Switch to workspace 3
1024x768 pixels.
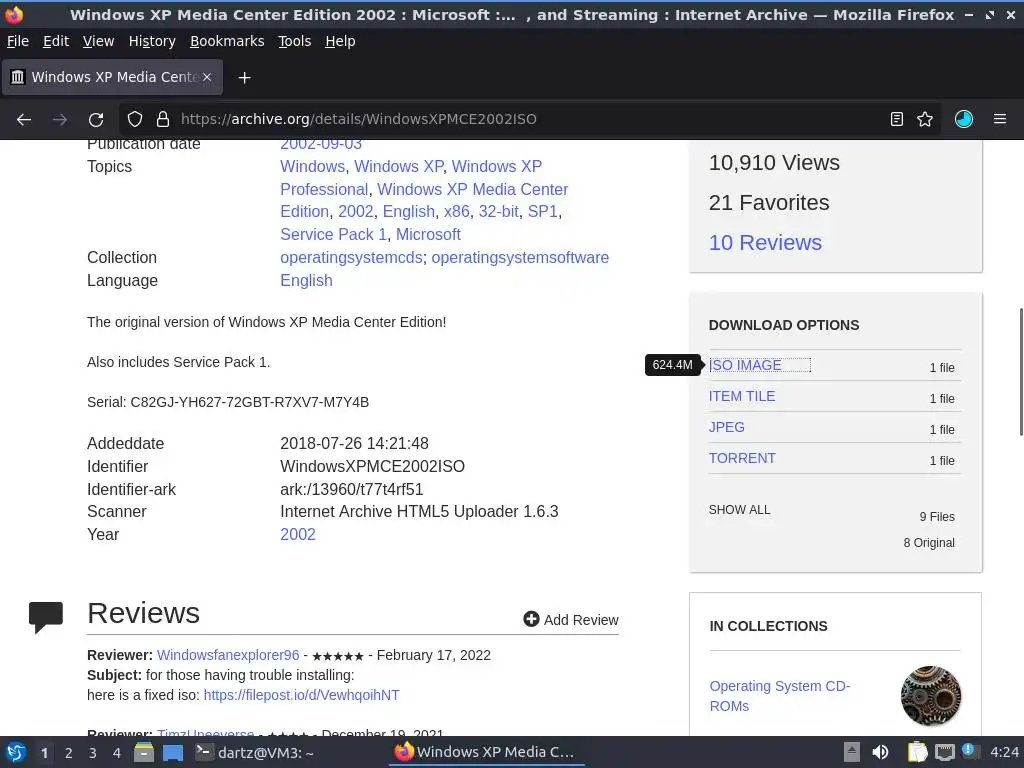click(93, 753)
